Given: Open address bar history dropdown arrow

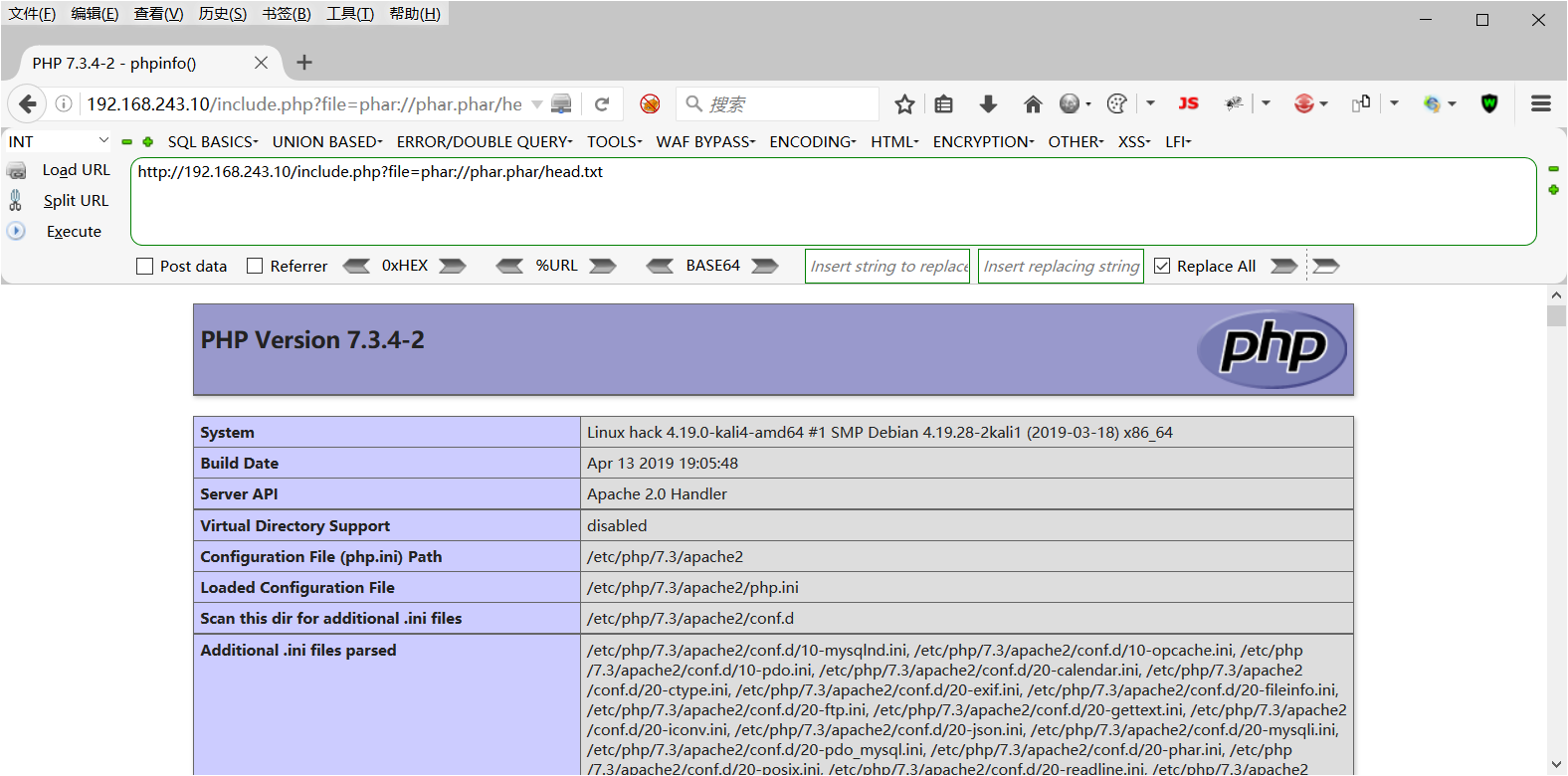Looking at the screenshot, I should coord(537,103).
